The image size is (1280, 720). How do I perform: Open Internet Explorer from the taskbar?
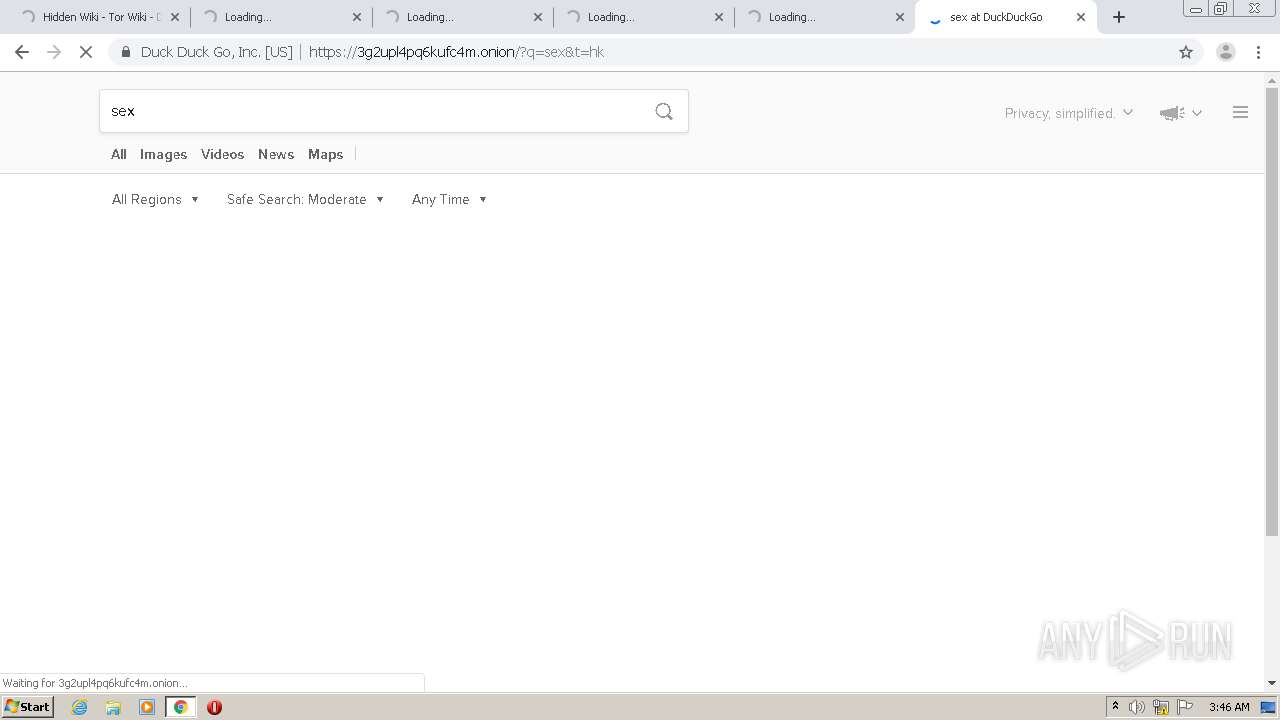pyautogui.click(x=80, y=707)
